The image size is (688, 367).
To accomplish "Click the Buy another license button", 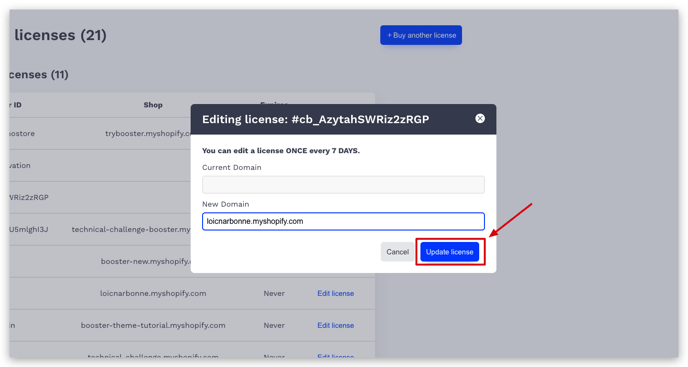I will (x=421, y=35).
